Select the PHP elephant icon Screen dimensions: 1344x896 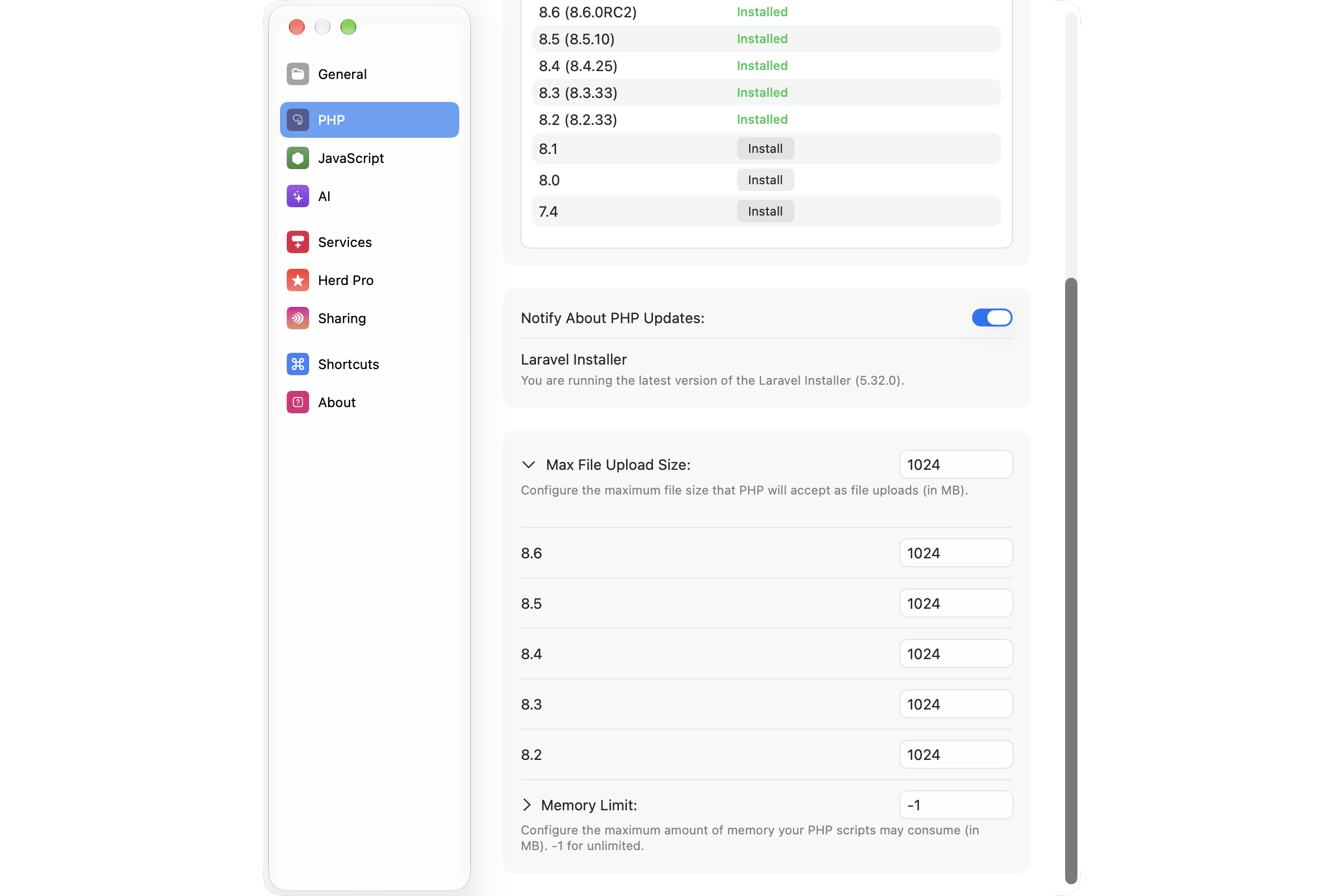tap(298, 120)
